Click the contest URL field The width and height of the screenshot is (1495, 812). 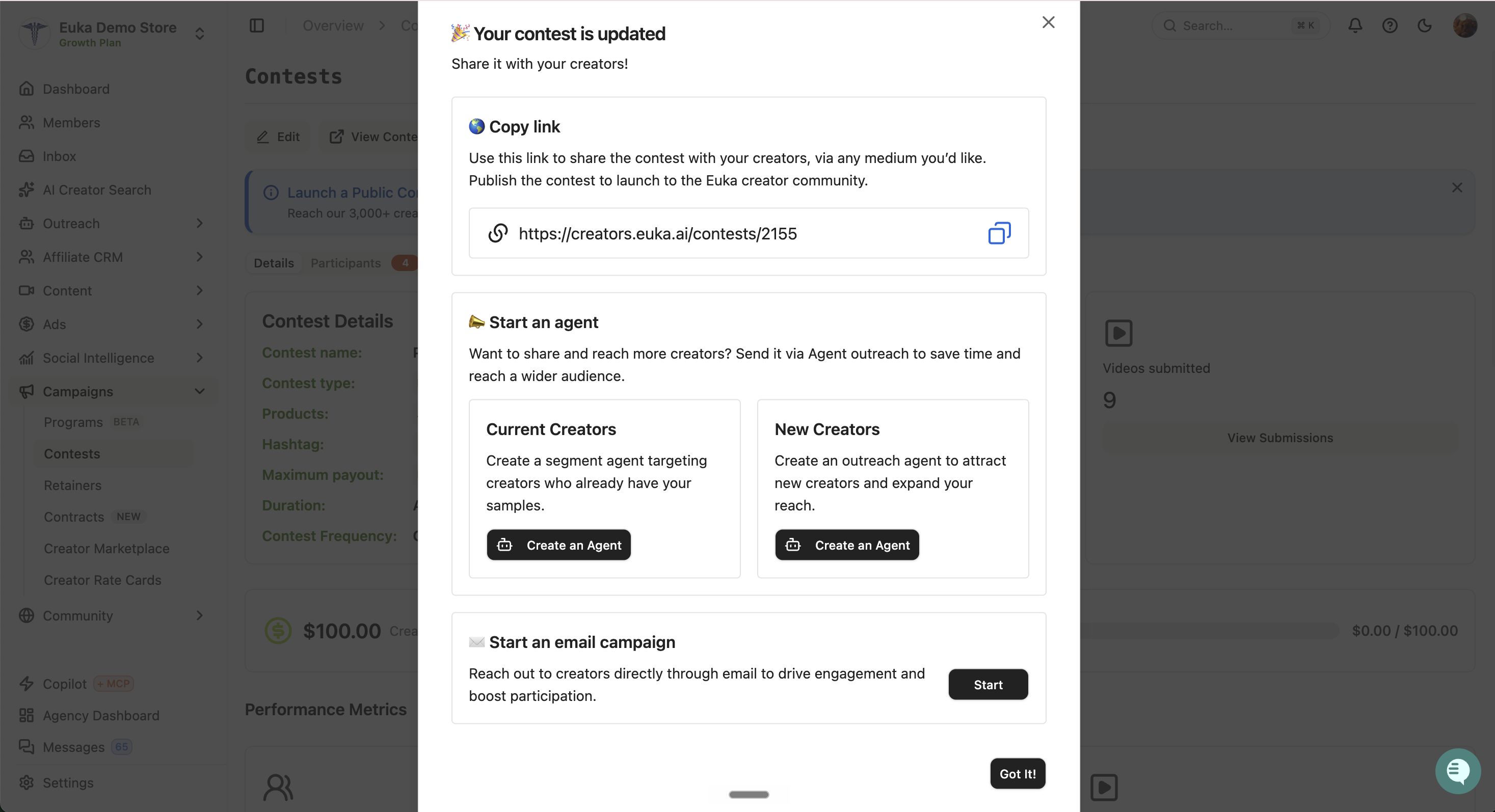749,233
